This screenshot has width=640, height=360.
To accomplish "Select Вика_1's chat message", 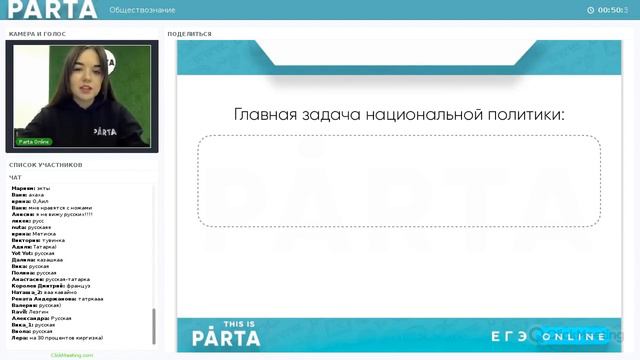I will pyautogui.click(x=33, y=325).
